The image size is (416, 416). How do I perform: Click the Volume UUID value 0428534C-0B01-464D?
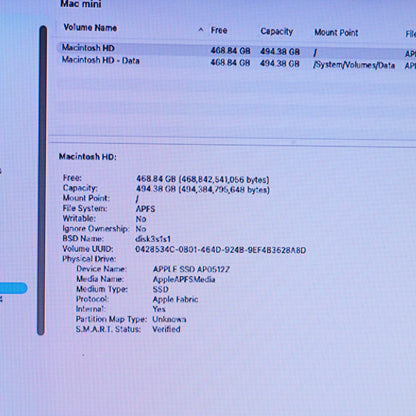pos(220,250)
